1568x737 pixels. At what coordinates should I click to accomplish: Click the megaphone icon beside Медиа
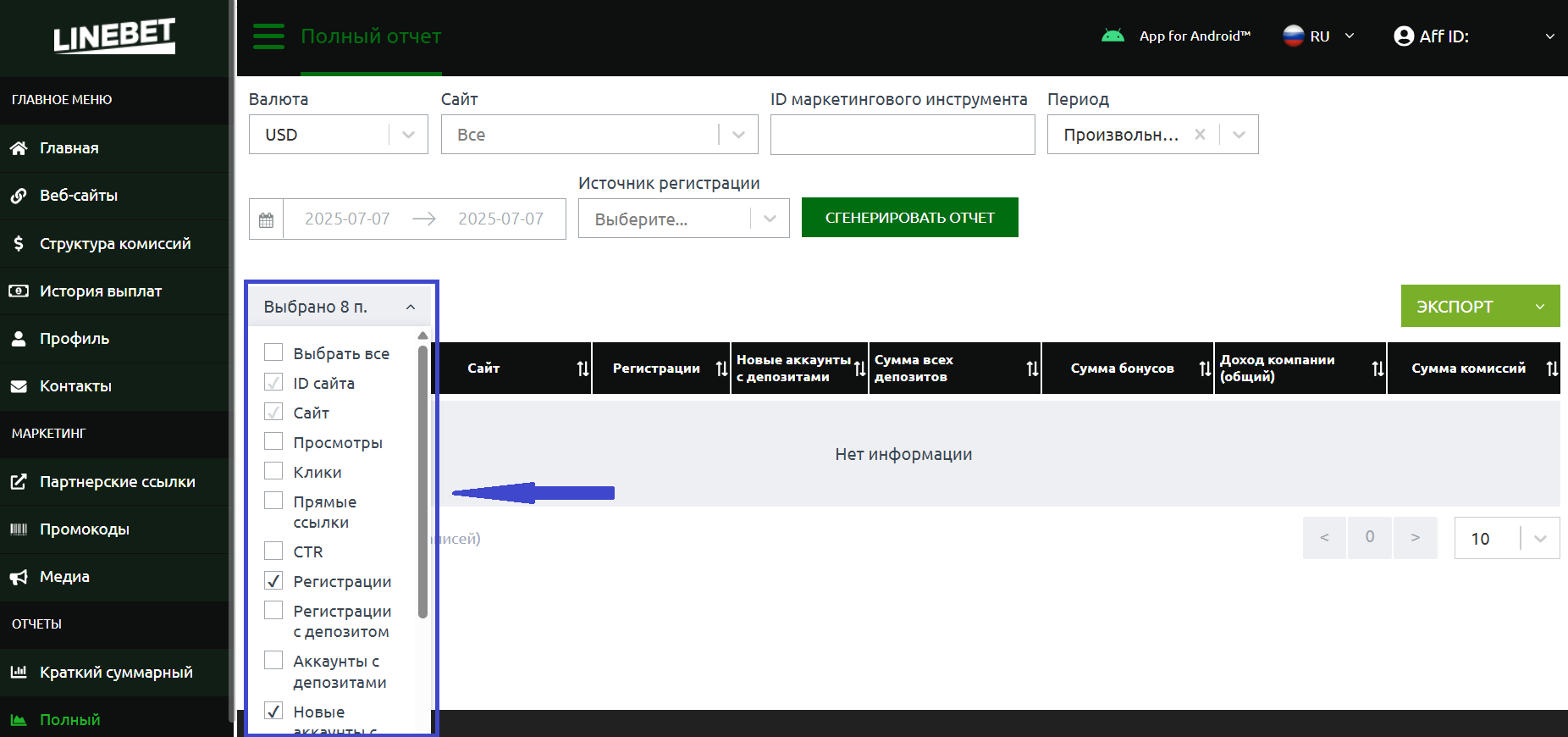(19, 577)
